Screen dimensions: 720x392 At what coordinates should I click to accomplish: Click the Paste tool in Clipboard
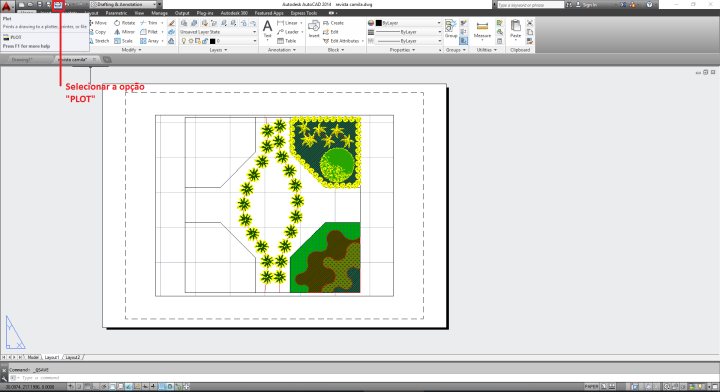point(516,30)
